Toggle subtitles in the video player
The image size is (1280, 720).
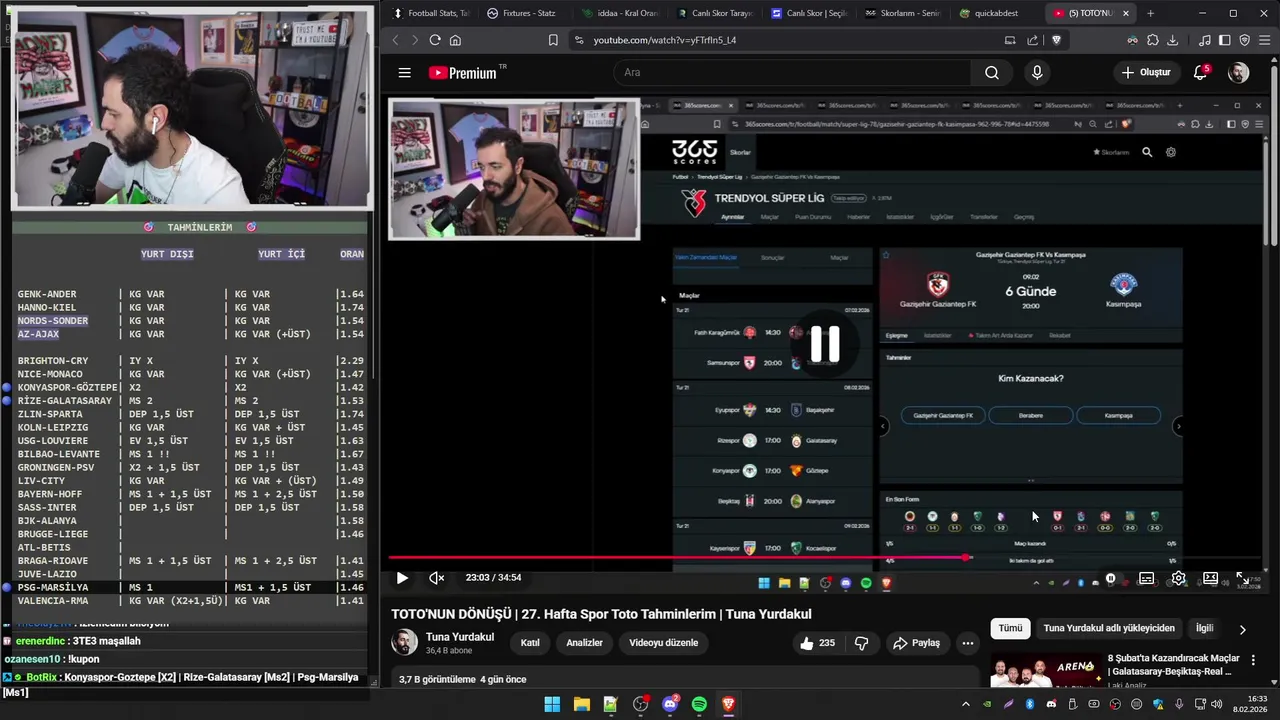pyautogui.click(x=1146, y=578)
